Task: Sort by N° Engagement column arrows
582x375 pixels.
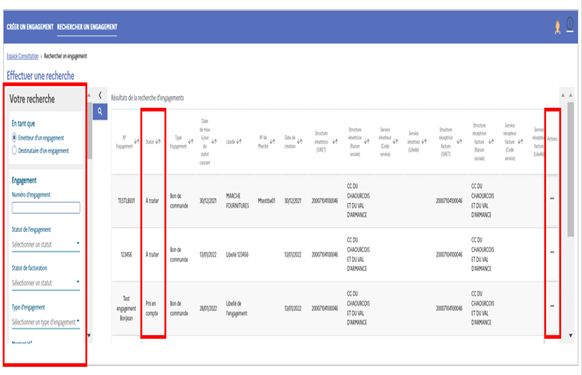Action: 137,141
